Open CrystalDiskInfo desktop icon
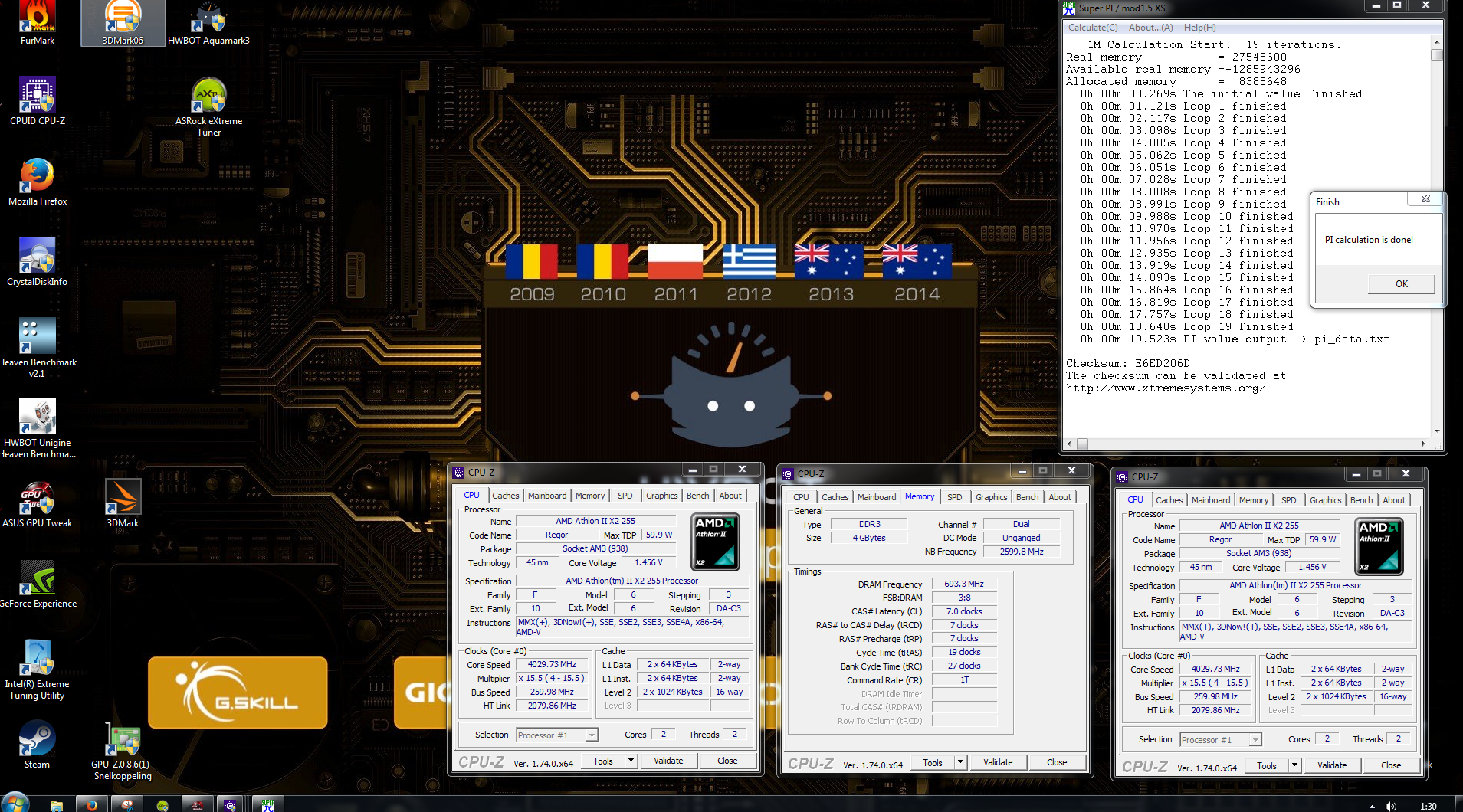Viewport: 1463px width, 812px height. [x=38, y=263]
